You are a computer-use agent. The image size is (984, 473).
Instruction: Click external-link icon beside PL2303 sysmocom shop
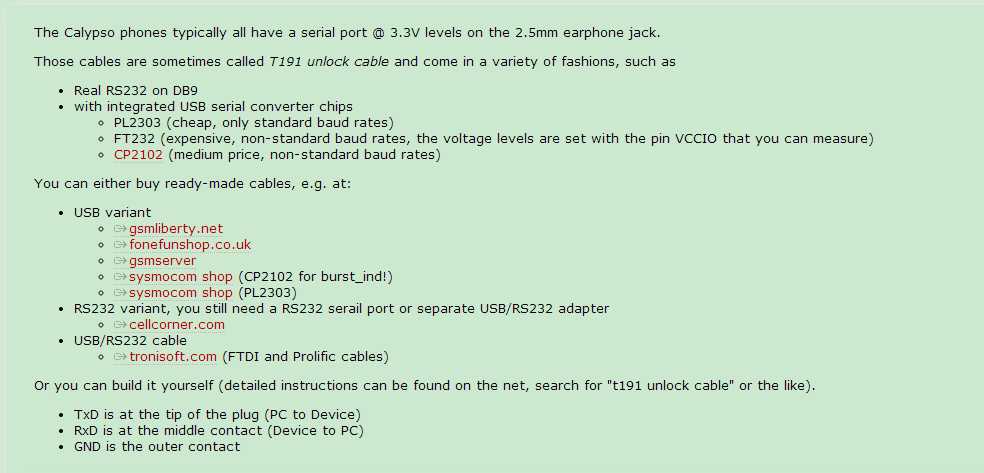[x=120, y=293]
